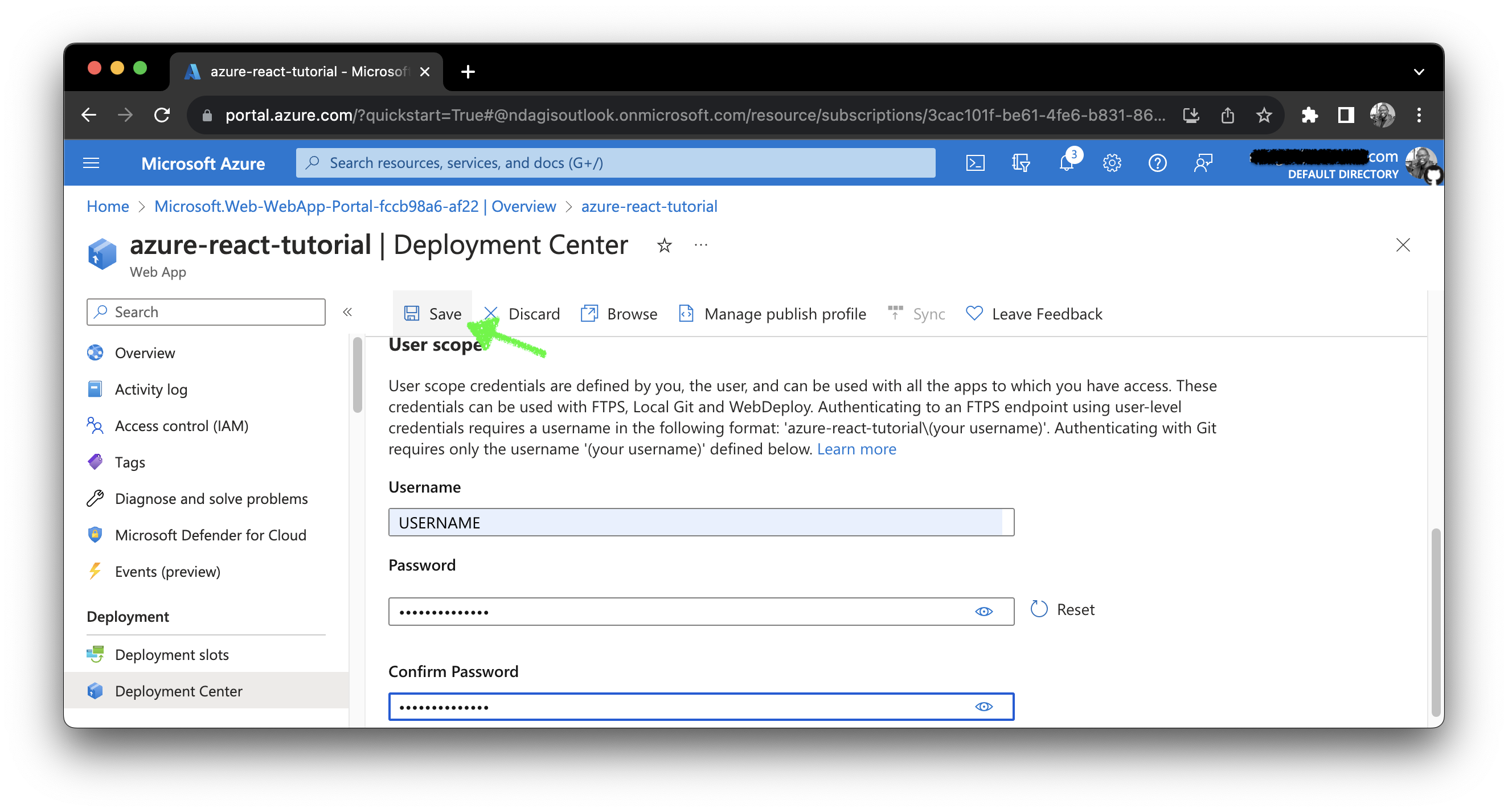Open Azure portal settings gear
Viewport: 1508px width, 812px height.
click(x=1112, y=163)
